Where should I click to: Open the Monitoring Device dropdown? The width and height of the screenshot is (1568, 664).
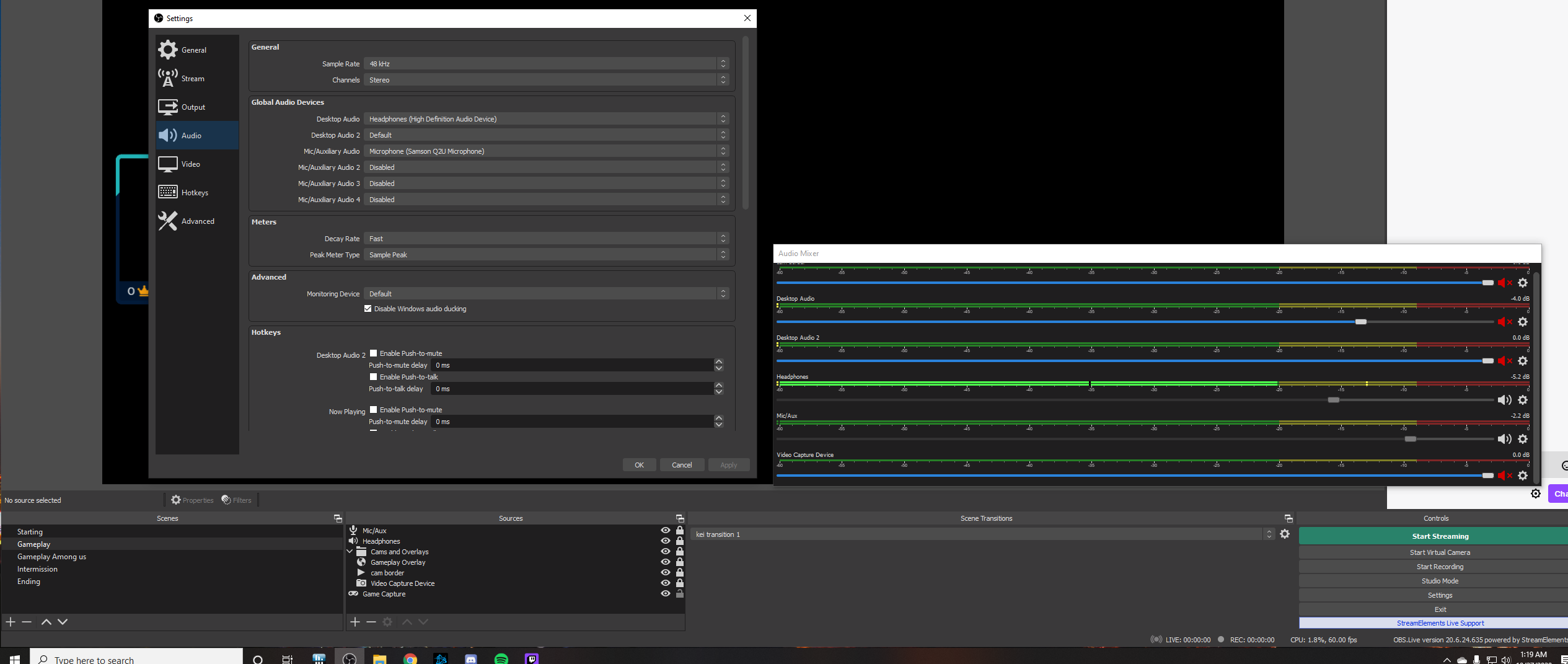(547, 294)
